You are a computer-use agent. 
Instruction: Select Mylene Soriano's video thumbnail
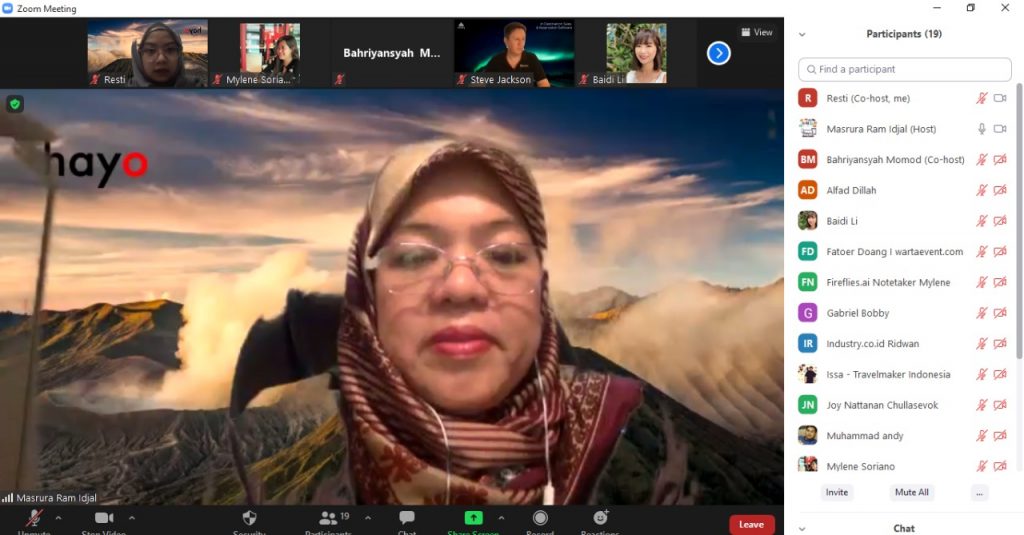click(270, 54)
